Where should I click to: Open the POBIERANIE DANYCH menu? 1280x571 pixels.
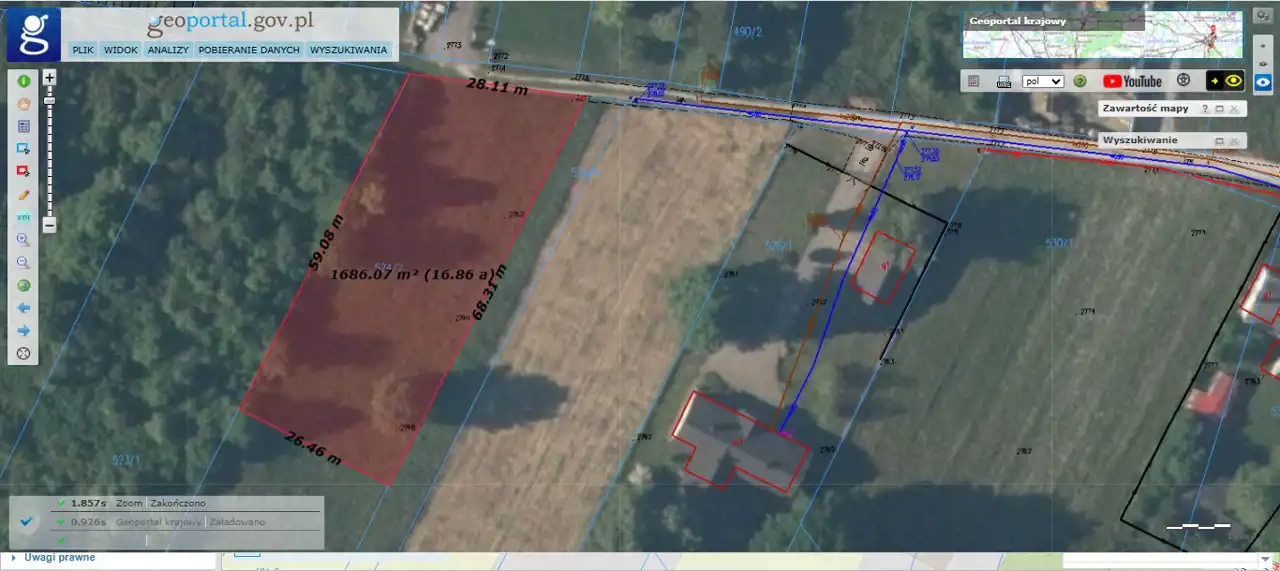249,49
